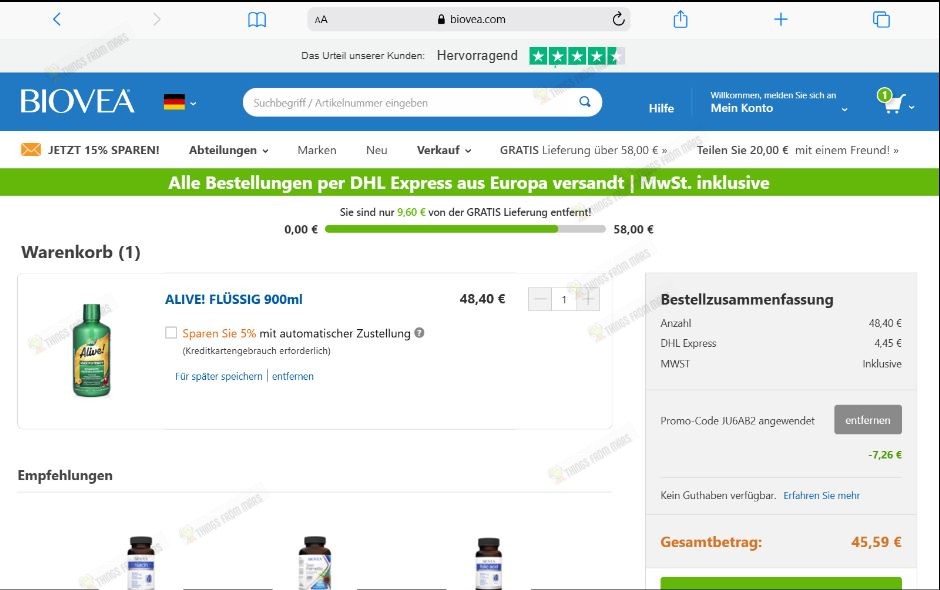The height and width of the screenshot is (590, 940).
Task: Enable Sparen Sie 5% automatic delivery checkbox
Action: click(171, 331)
